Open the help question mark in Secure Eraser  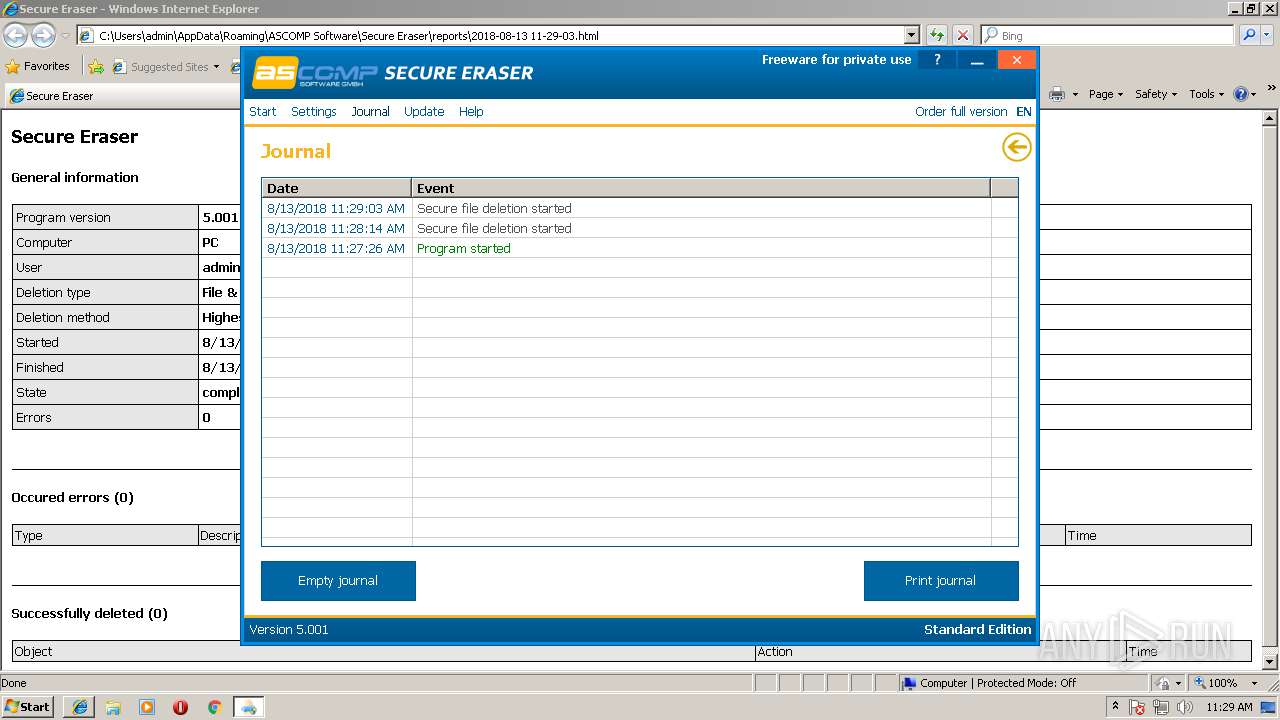[937, 60]
